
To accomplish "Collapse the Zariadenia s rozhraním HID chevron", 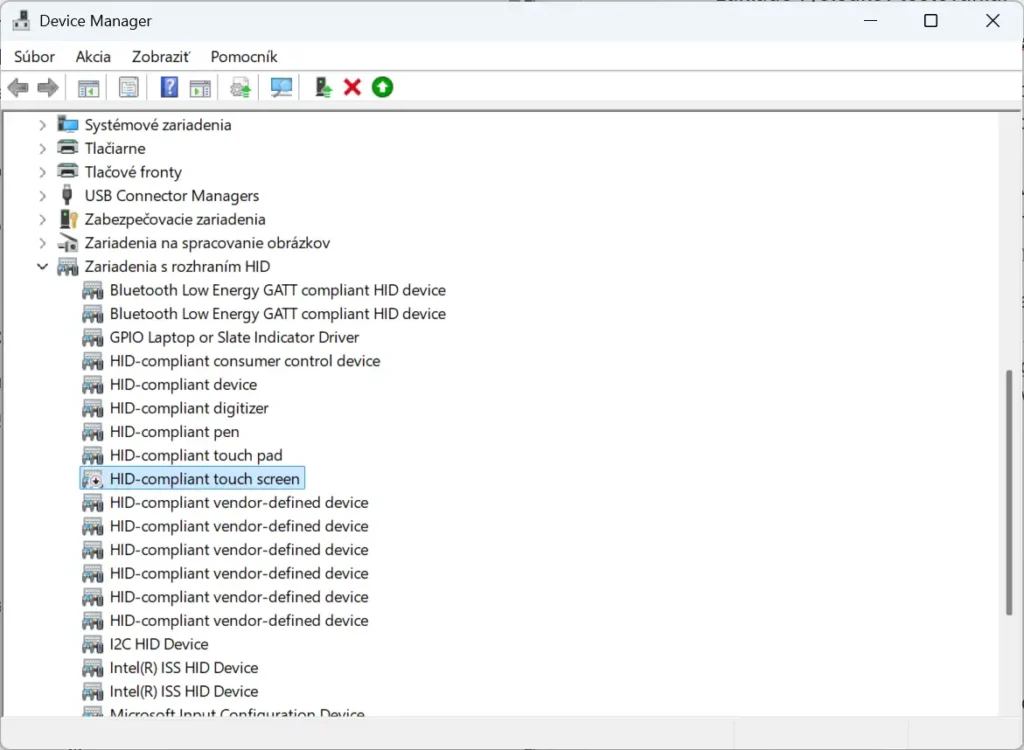I will [42, 267].
